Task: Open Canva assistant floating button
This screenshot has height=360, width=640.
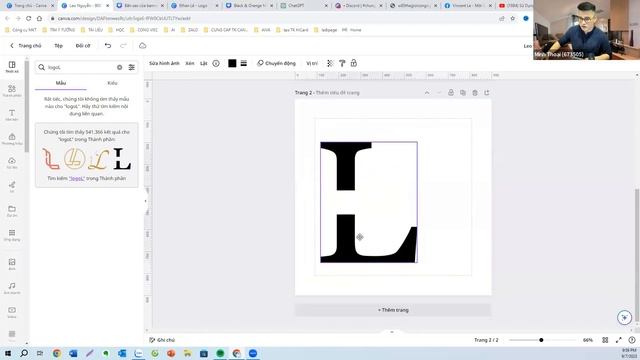Action: tap(624, 317)
